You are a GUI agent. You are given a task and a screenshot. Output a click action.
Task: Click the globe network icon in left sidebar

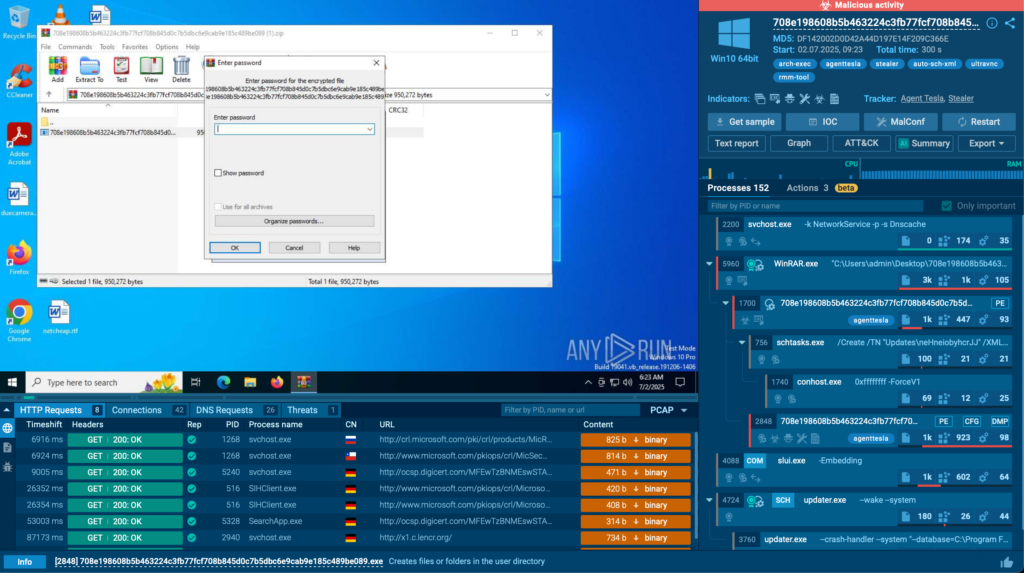pos(8,428)
